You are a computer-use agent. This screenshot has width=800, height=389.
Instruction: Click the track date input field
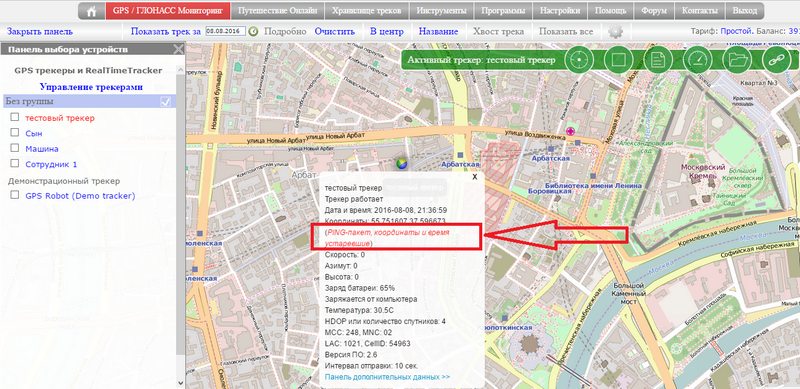(x=226, y=32)
